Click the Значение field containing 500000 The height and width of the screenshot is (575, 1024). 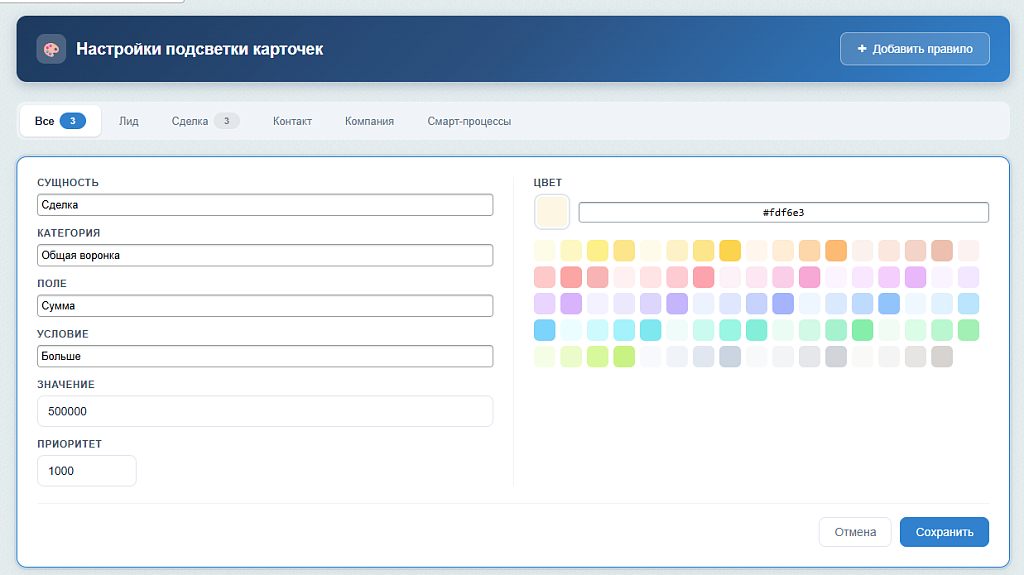(265, 411)
